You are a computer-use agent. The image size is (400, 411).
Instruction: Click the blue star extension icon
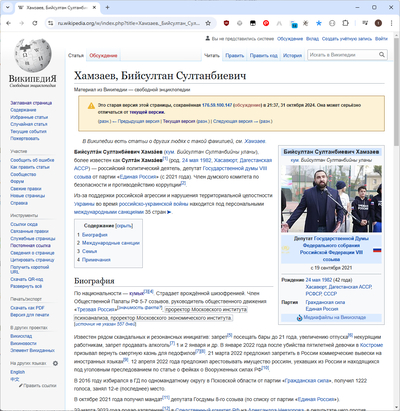point(319,23)
